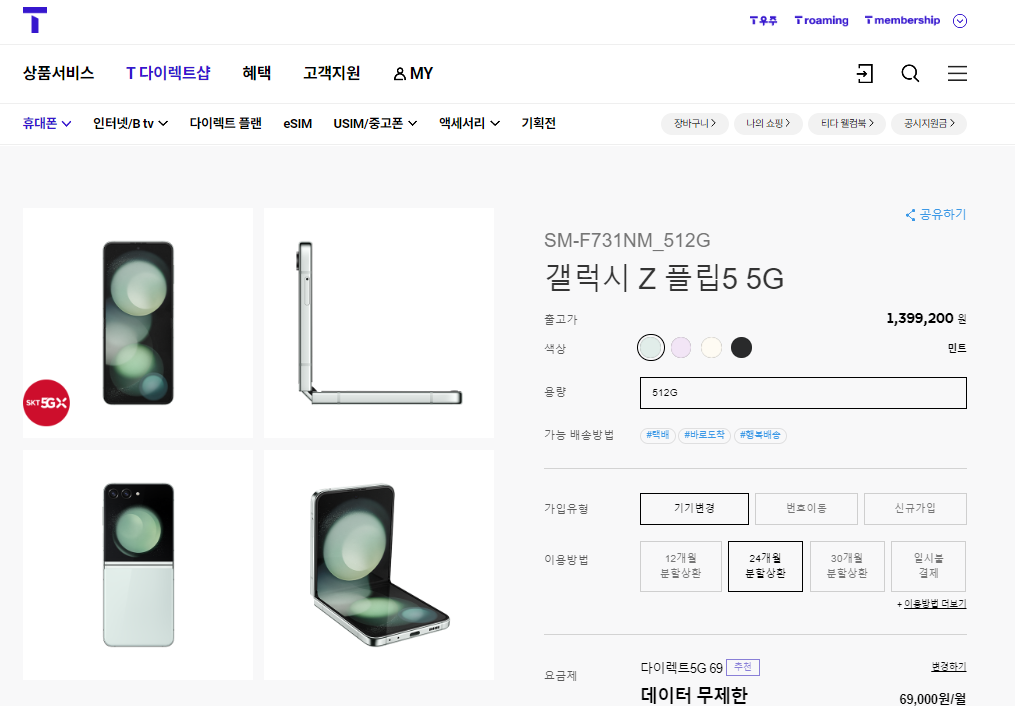Click the #택배 delivery tag
Image resolution: width=1015 pixels, height=706 pixels.
pyautogui.click(x=658, y=436)
